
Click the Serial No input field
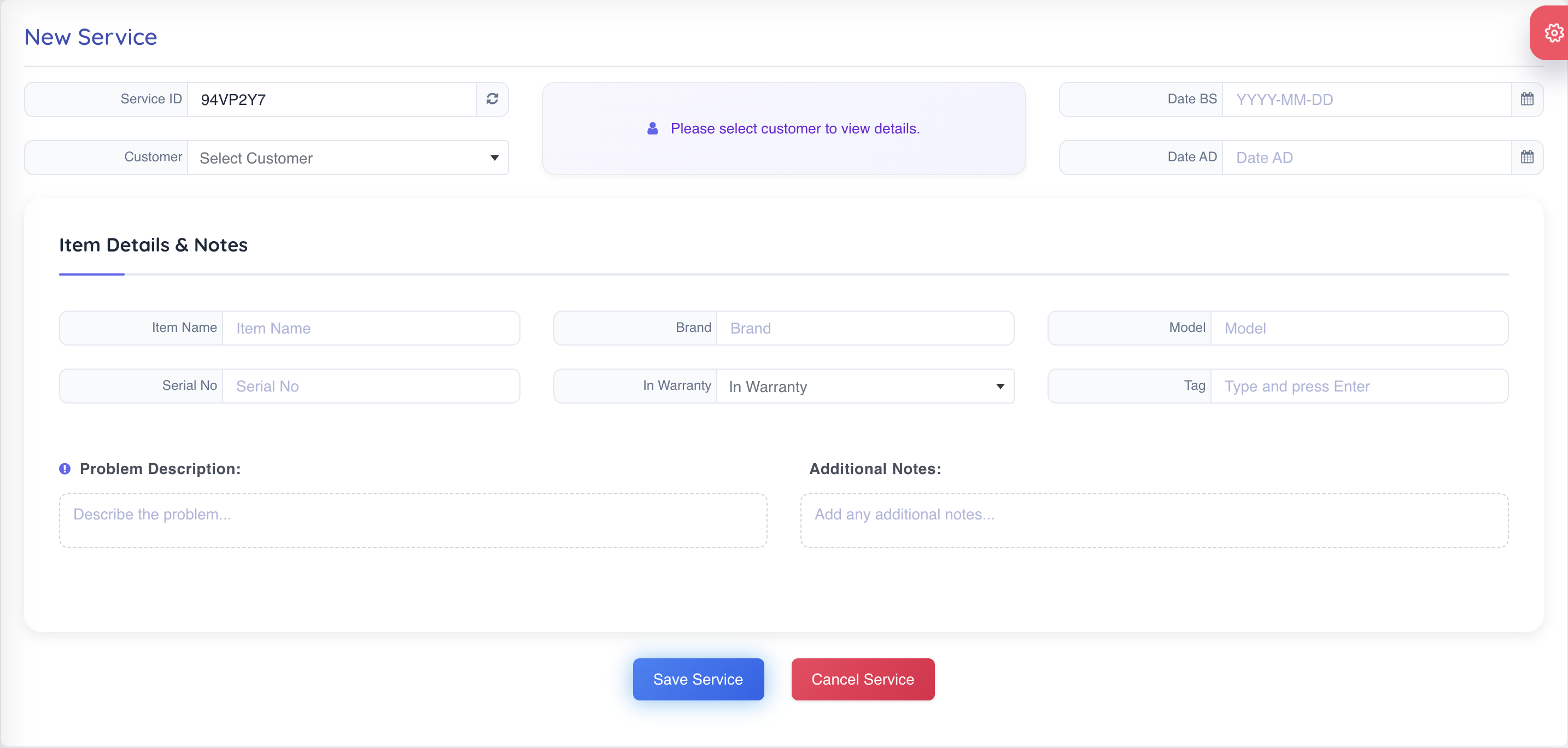click(371, 386)
